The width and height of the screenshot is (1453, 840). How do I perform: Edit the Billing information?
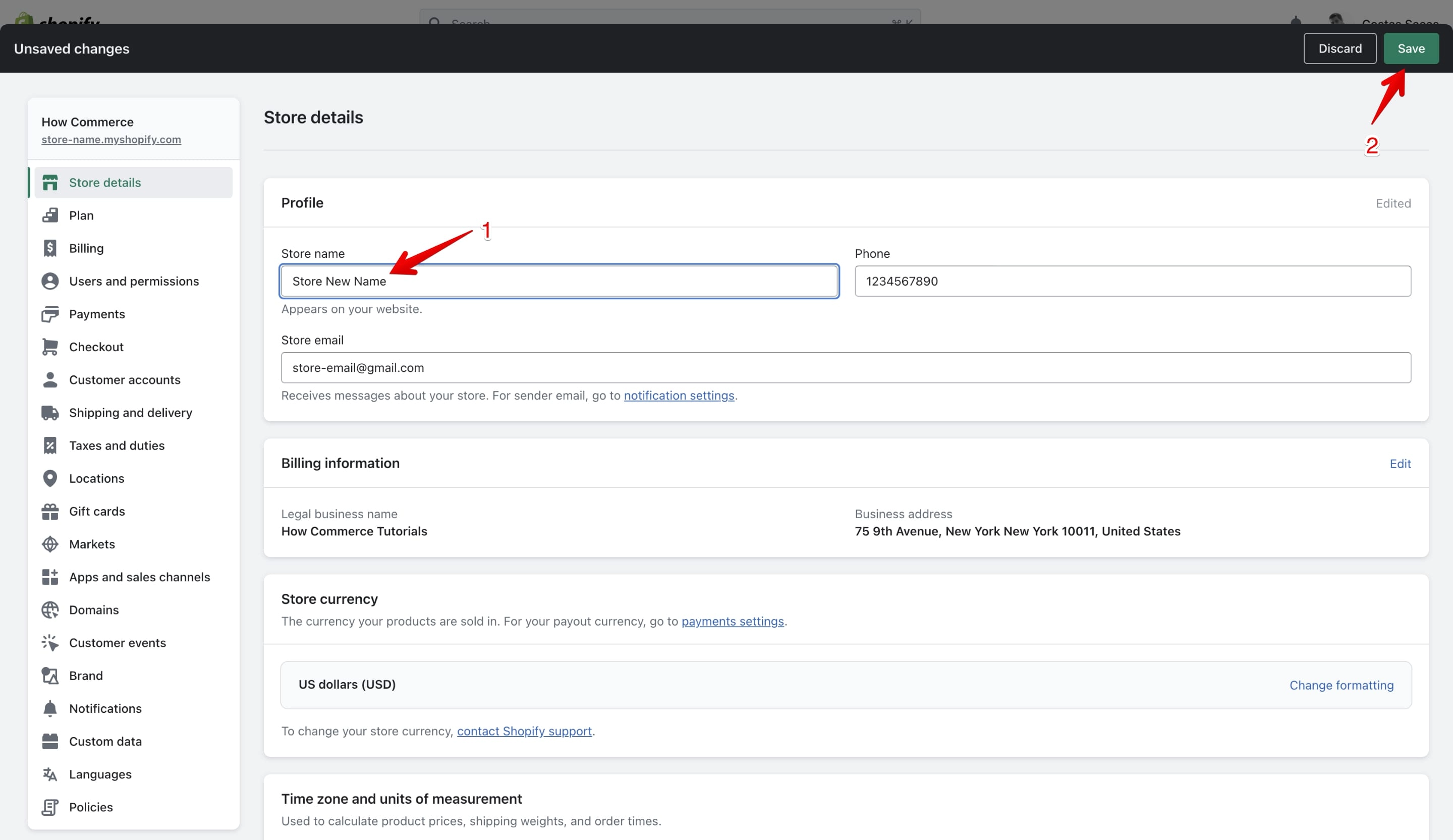click(1400, 464)
